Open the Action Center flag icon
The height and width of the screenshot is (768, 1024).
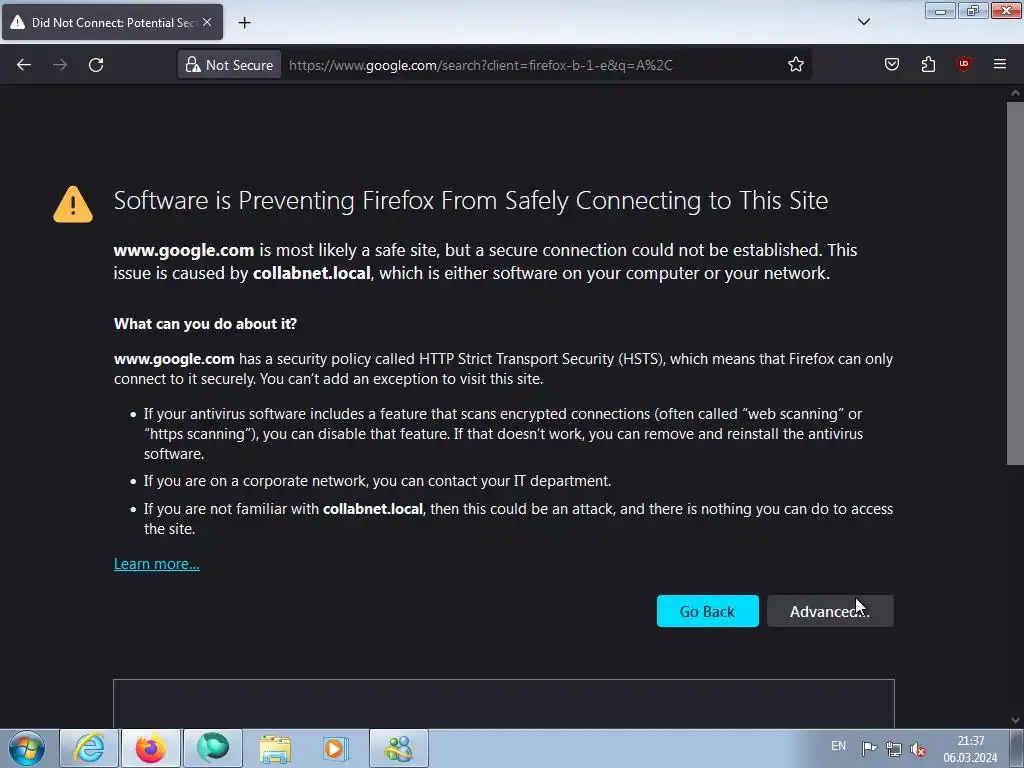click(869, 748)
